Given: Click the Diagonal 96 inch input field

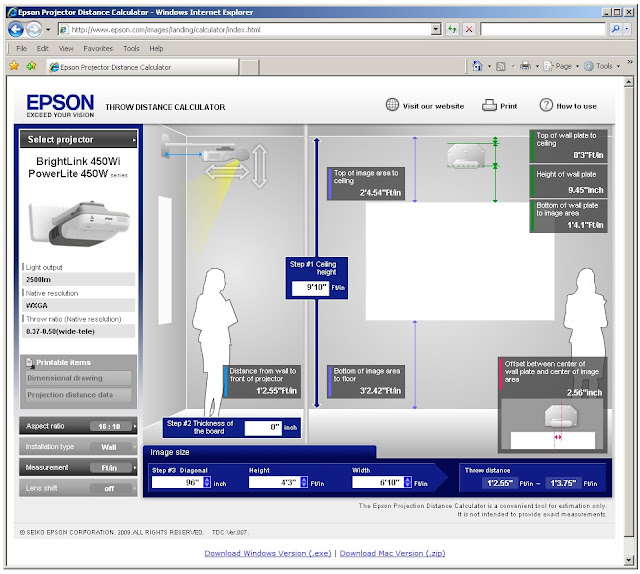Looking at the screenshot, I should (x=177, y=483).
